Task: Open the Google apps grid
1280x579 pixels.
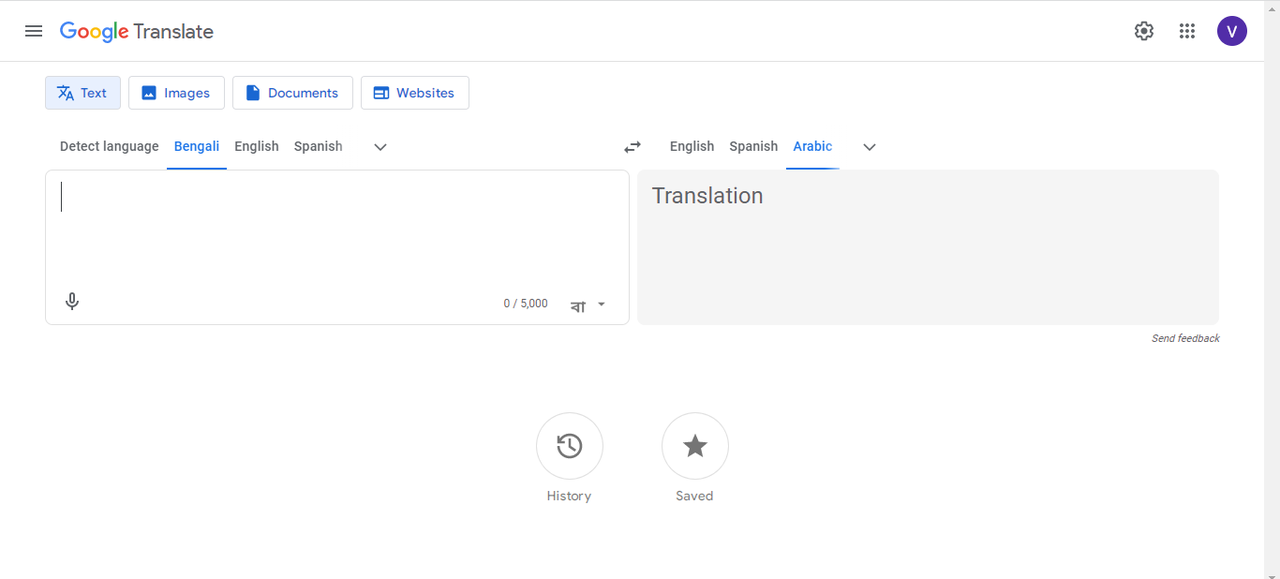Action: (x=1187, y=31)
